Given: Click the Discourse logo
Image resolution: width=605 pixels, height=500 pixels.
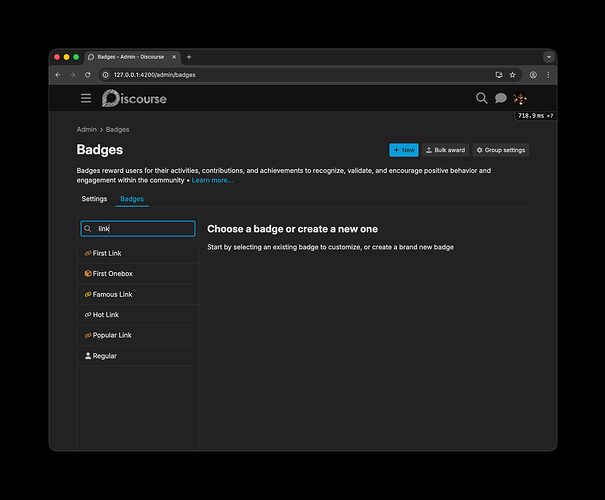Looking at the screenshot, I should tap(134, 98).
